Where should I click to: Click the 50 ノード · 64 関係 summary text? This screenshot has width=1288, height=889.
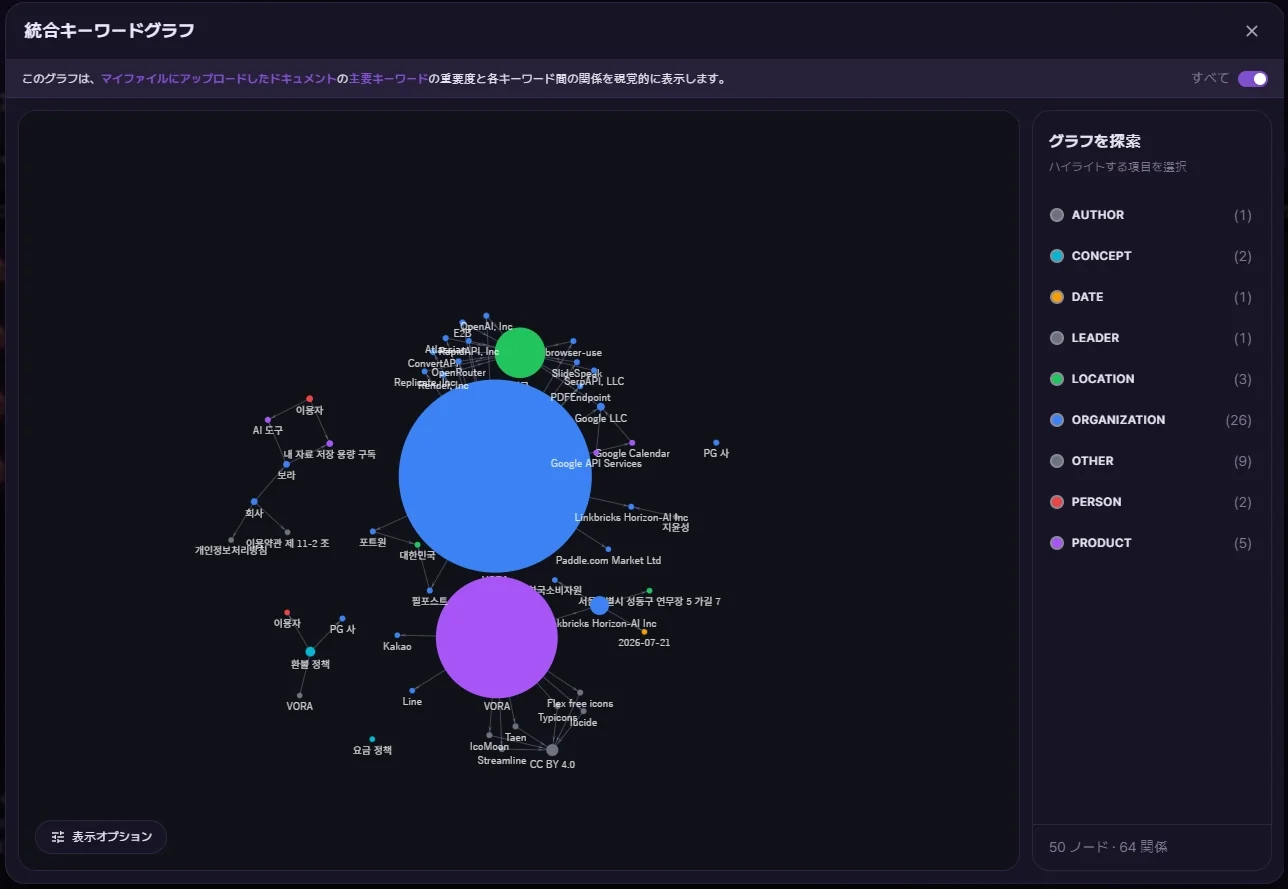click(1108, 847)
